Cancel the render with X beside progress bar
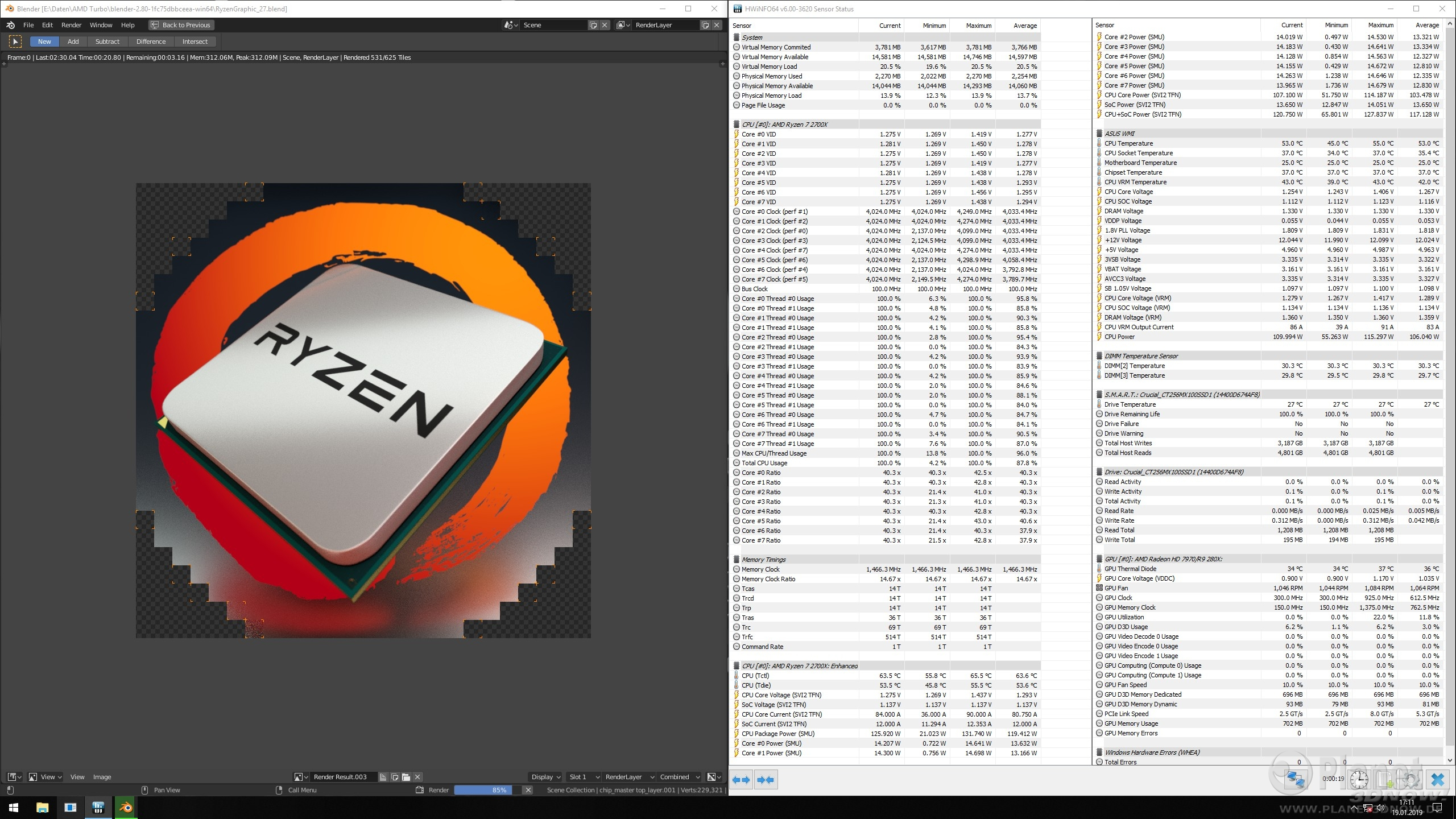 [528, 790]
